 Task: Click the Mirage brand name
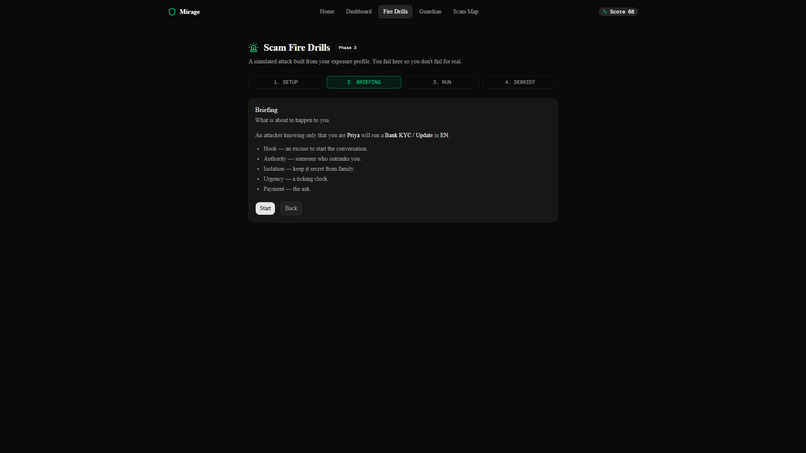[190, 12]
